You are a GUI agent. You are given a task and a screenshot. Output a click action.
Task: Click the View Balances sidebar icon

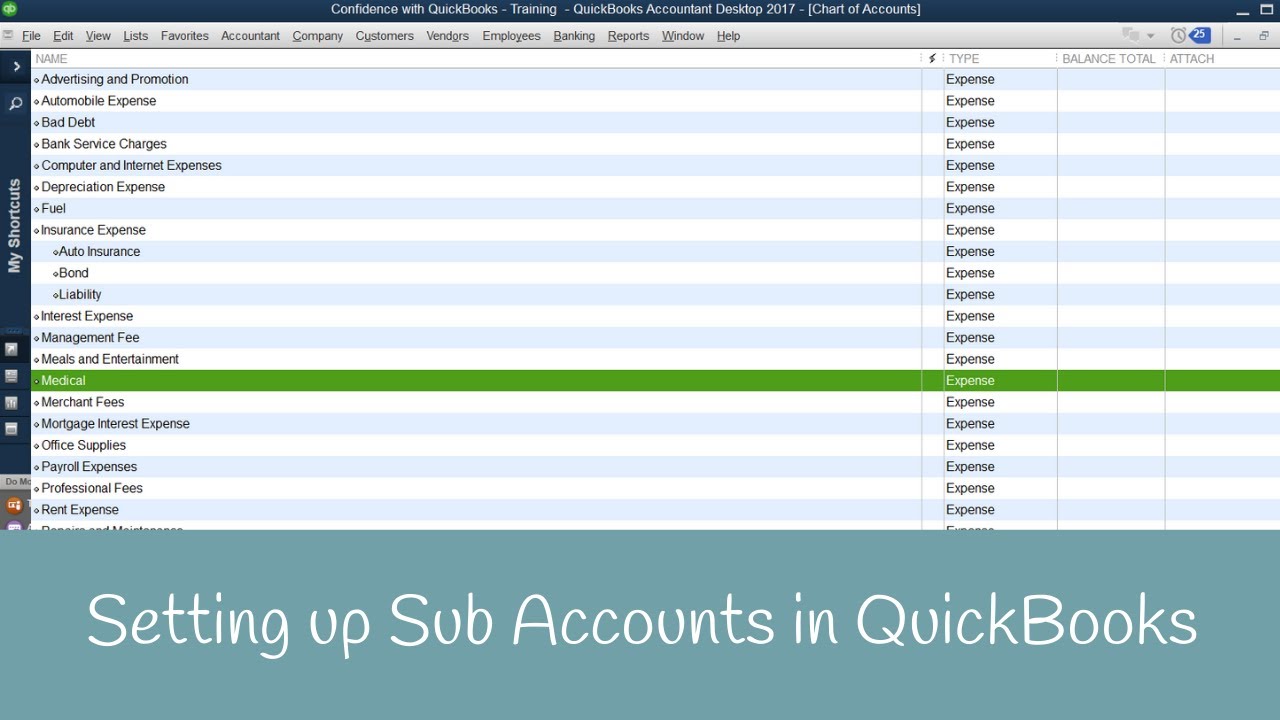[x=12, y=376]
